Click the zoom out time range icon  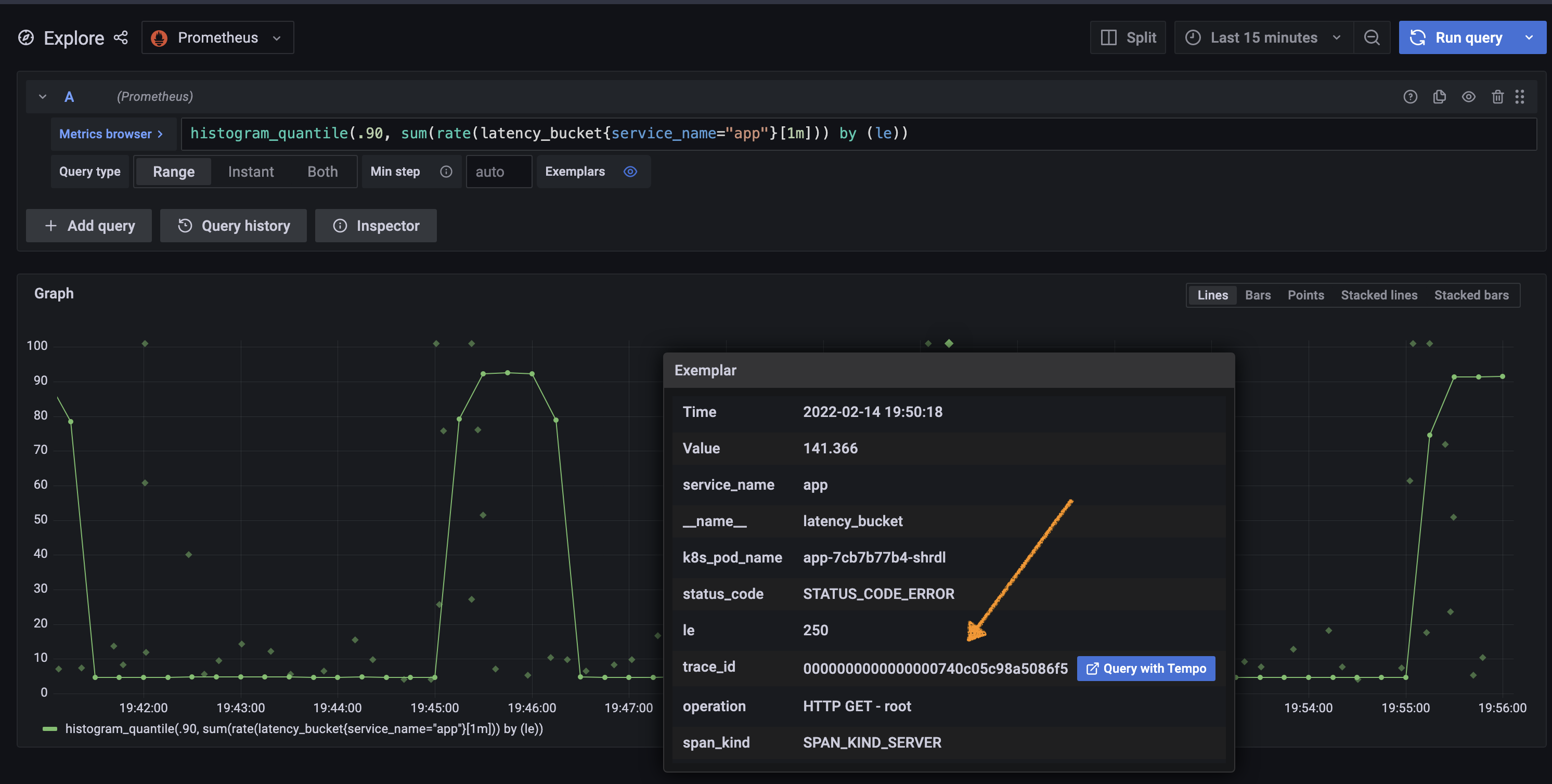pyautogui.click(x=1372, y=37)
